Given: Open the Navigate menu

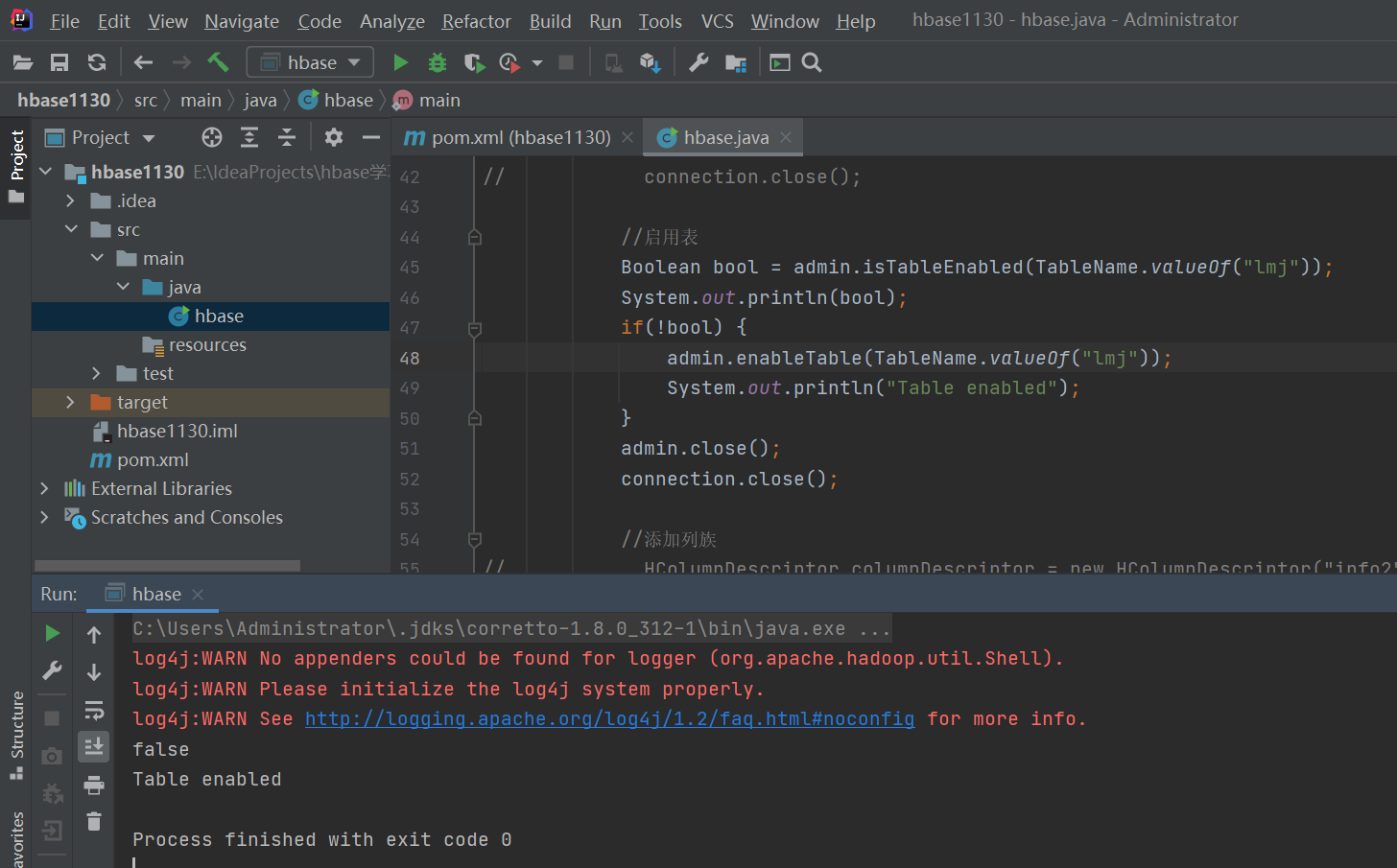Looking at the screenshot, I should coord(242,21).
